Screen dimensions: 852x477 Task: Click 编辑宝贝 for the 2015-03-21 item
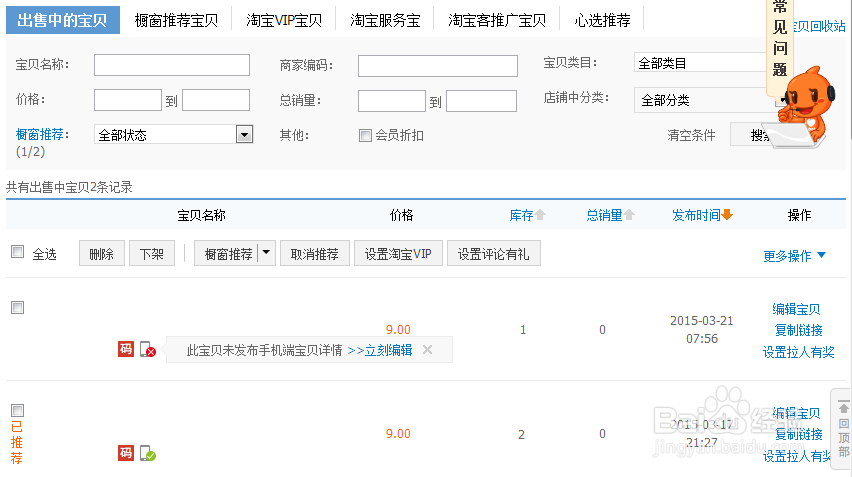click(x=796, y=309)
